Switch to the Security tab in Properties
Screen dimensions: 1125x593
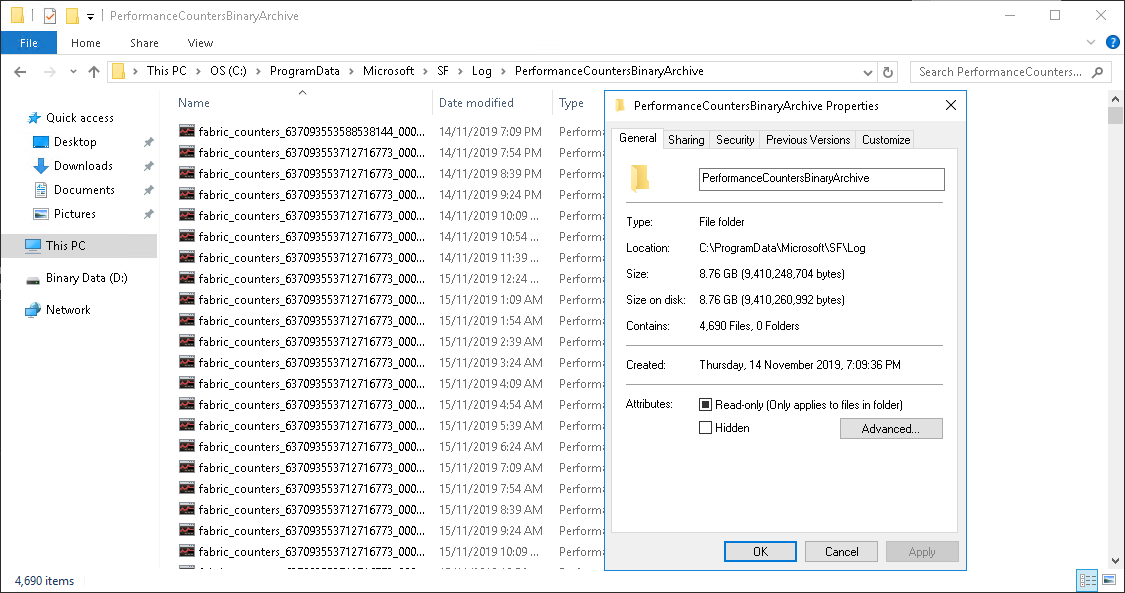click(734, 140)
